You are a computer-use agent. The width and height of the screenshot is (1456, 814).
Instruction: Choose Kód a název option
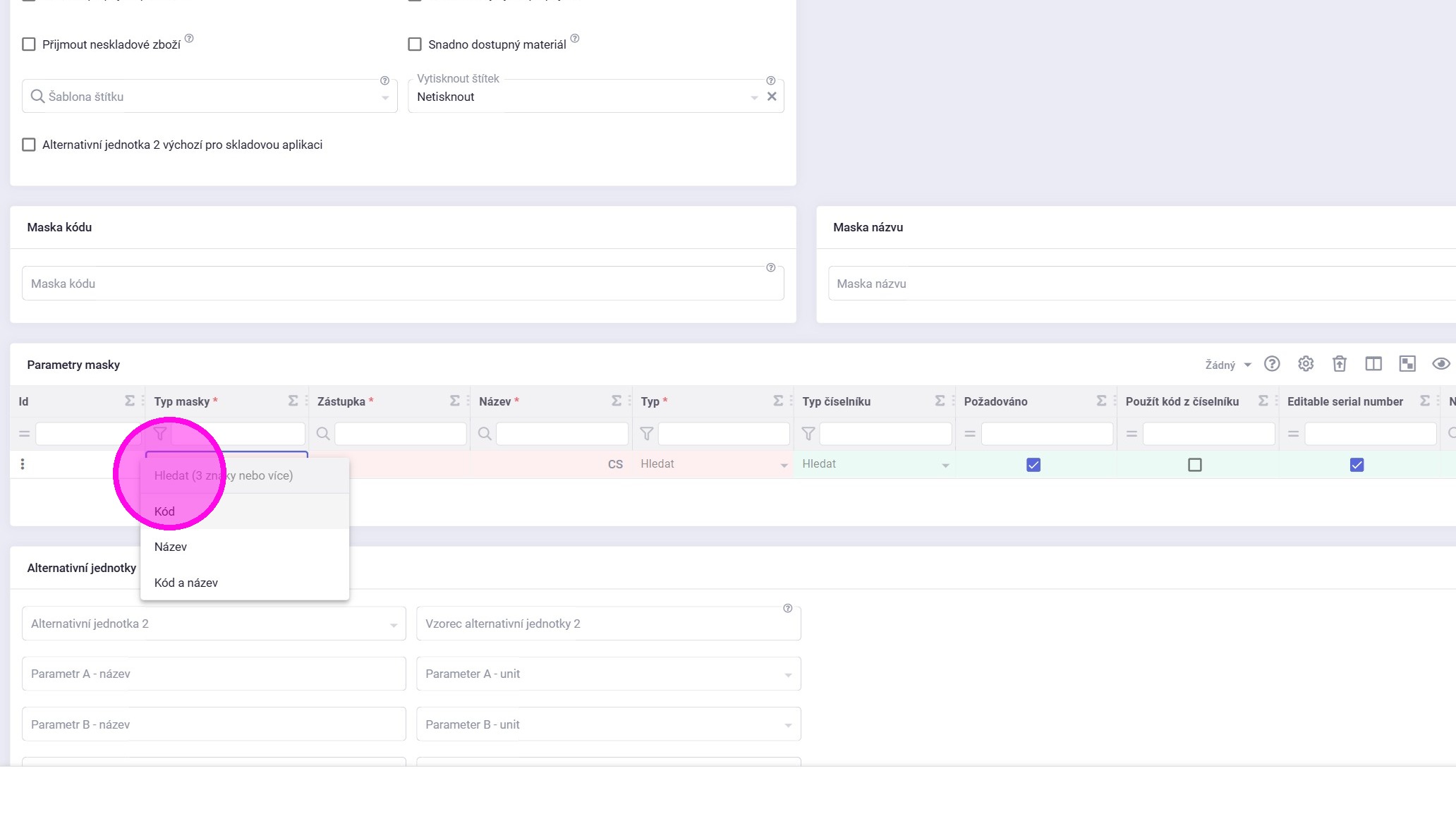click(186, 583)
